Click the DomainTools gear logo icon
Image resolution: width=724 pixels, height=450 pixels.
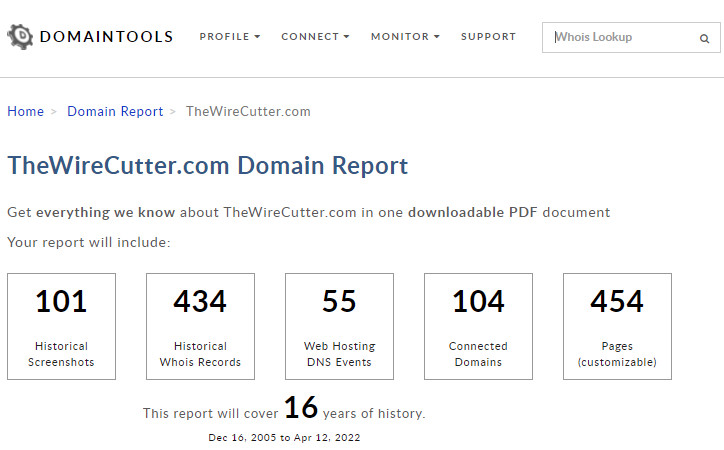[20, 36]
